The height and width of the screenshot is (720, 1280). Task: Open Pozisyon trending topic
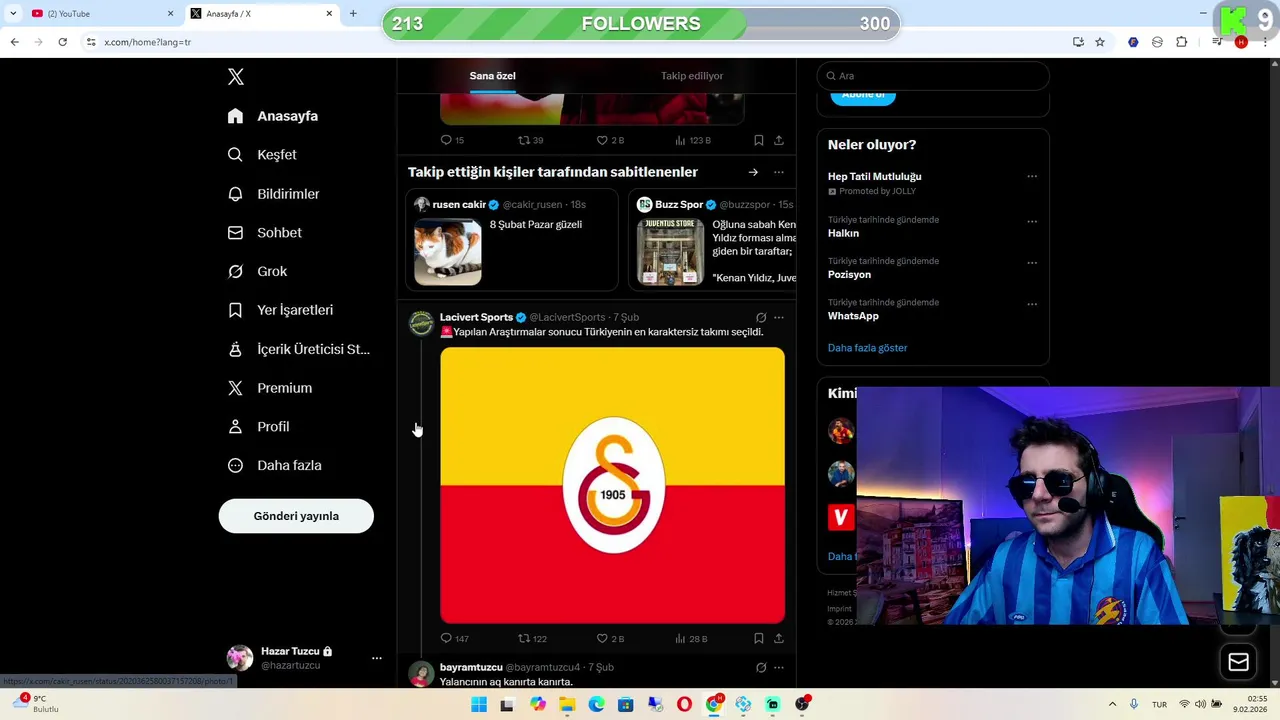point(849,274)
